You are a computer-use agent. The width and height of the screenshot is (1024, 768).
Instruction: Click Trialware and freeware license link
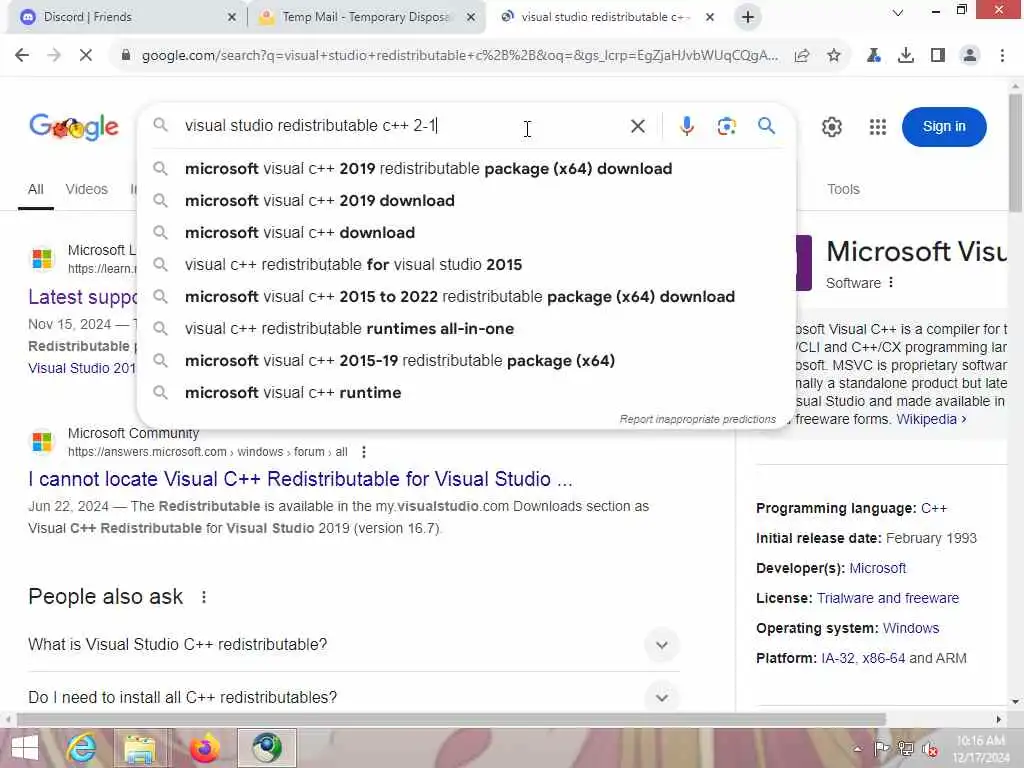pos(888,598)
